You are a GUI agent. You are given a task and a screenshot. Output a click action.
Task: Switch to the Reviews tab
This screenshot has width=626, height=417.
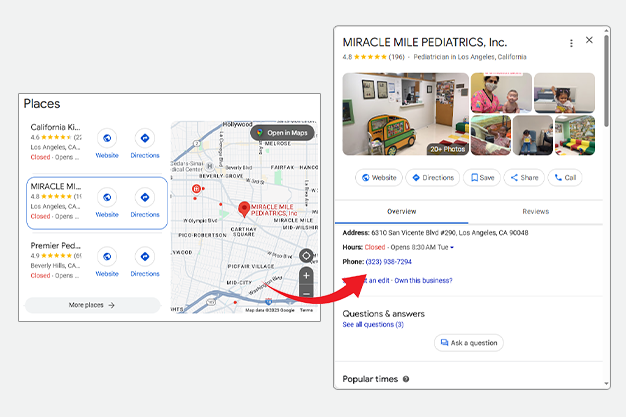point(535,212)
